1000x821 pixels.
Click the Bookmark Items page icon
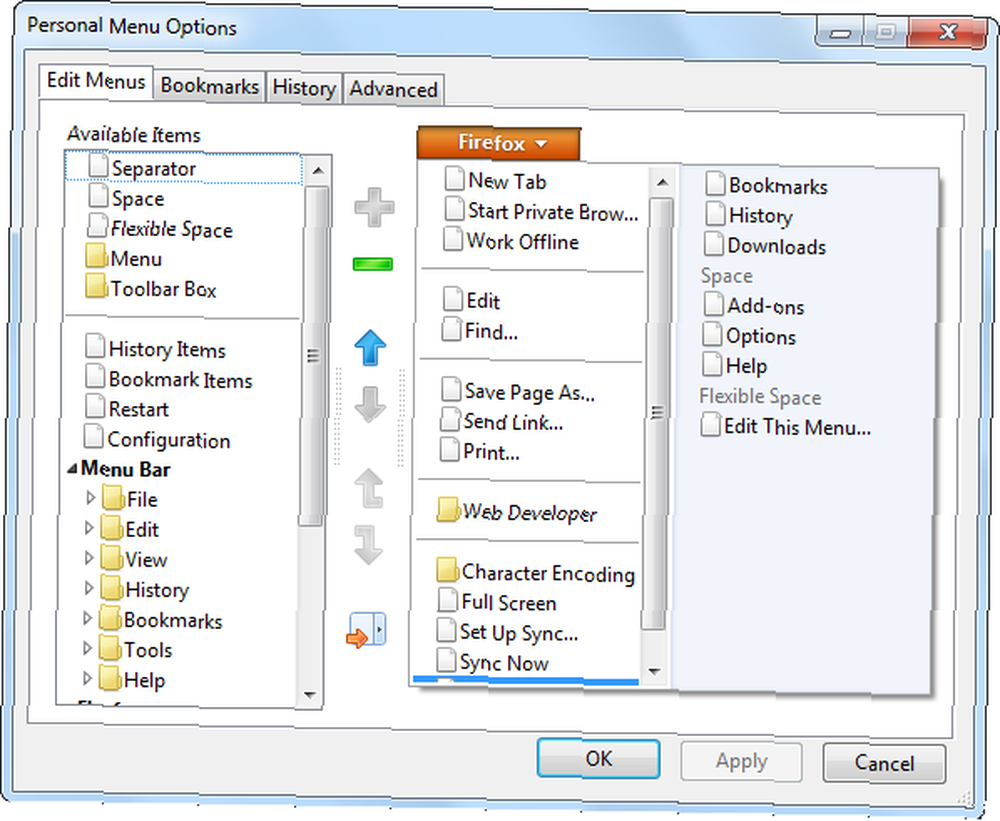pos(95,376)
